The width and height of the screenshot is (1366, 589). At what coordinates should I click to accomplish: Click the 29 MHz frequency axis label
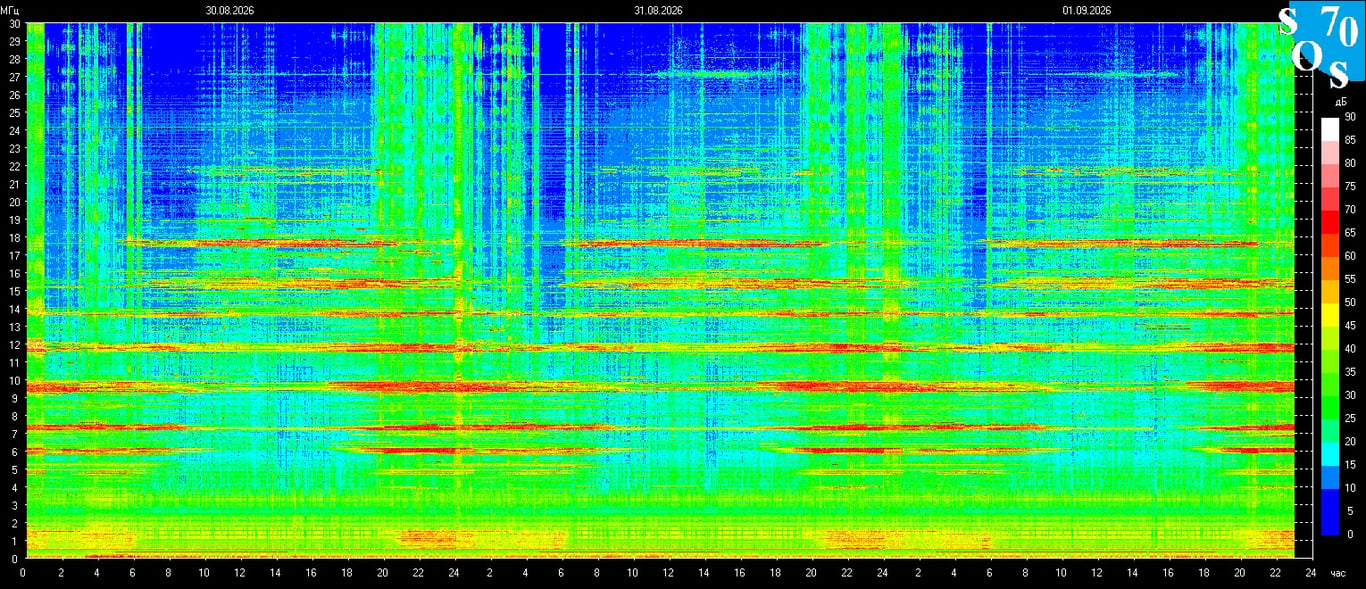pos(15,41)
